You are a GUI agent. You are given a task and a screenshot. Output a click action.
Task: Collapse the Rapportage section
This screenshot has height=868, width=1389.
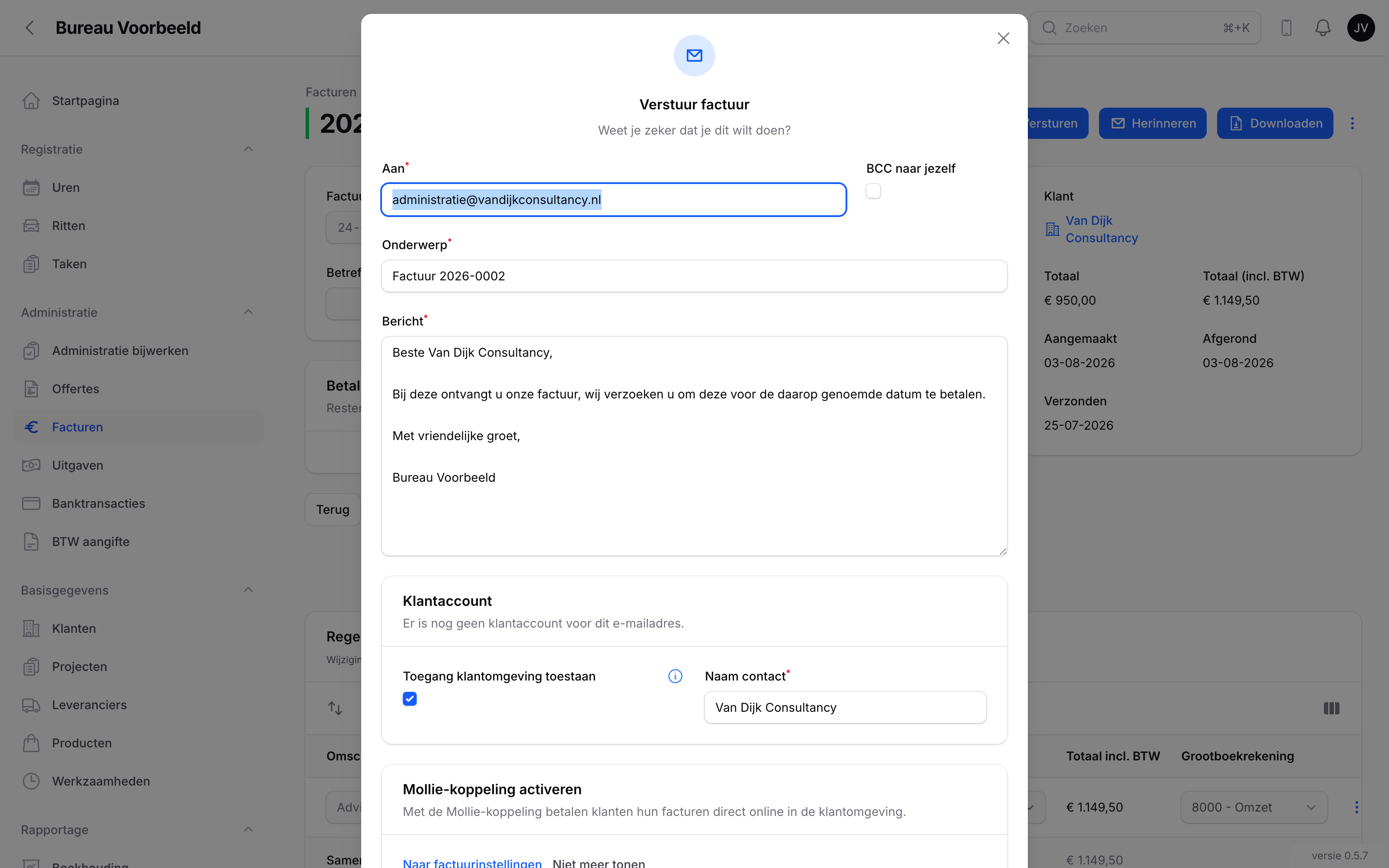click(x=248, y=829)
